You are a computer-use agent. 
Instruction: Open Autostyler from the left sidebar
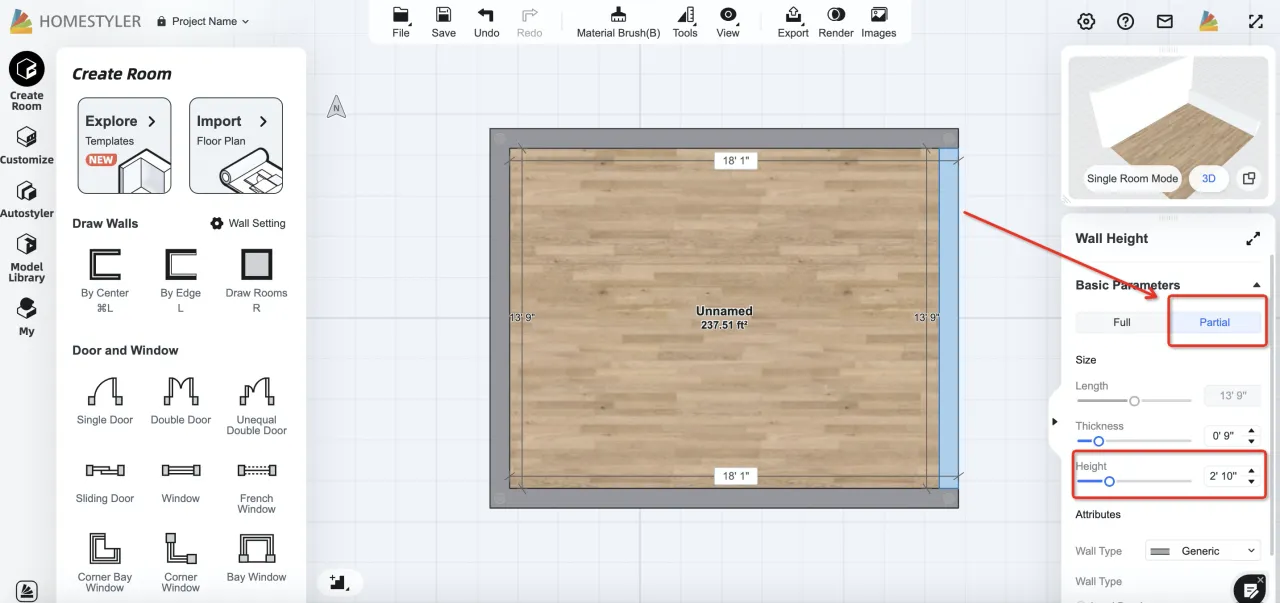[x=27, y=198]
